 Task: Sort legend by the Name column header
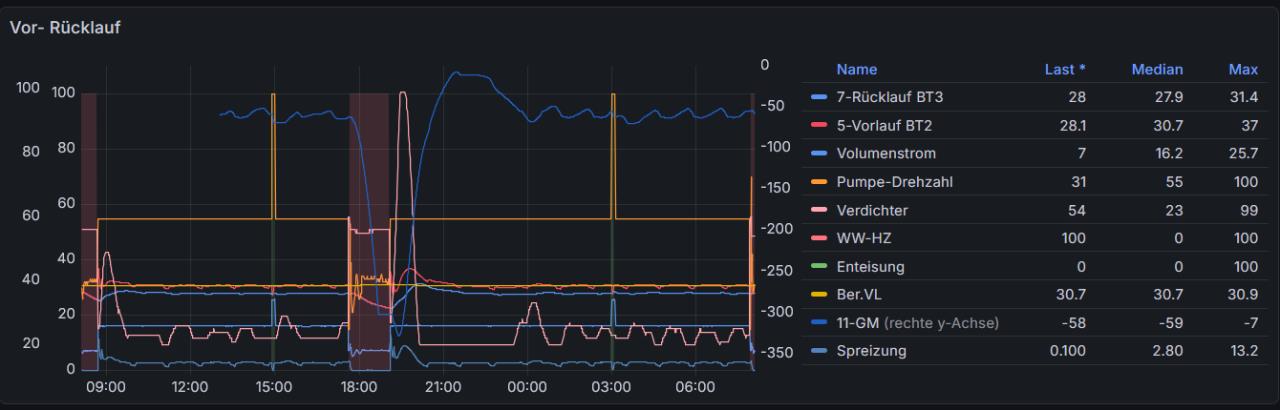click(x=856, y=70)
